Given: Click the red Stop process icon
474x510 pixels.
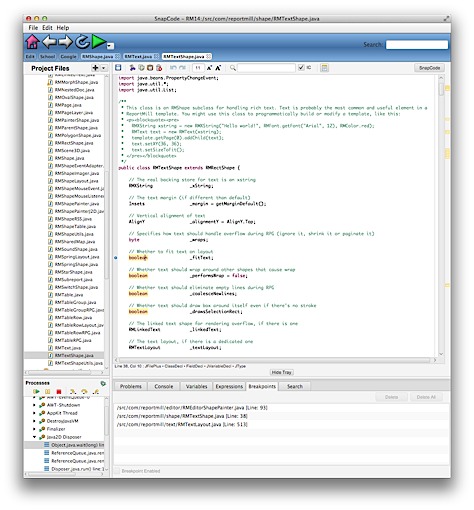Looking at the screenshot, I should (x=59, y=391).
